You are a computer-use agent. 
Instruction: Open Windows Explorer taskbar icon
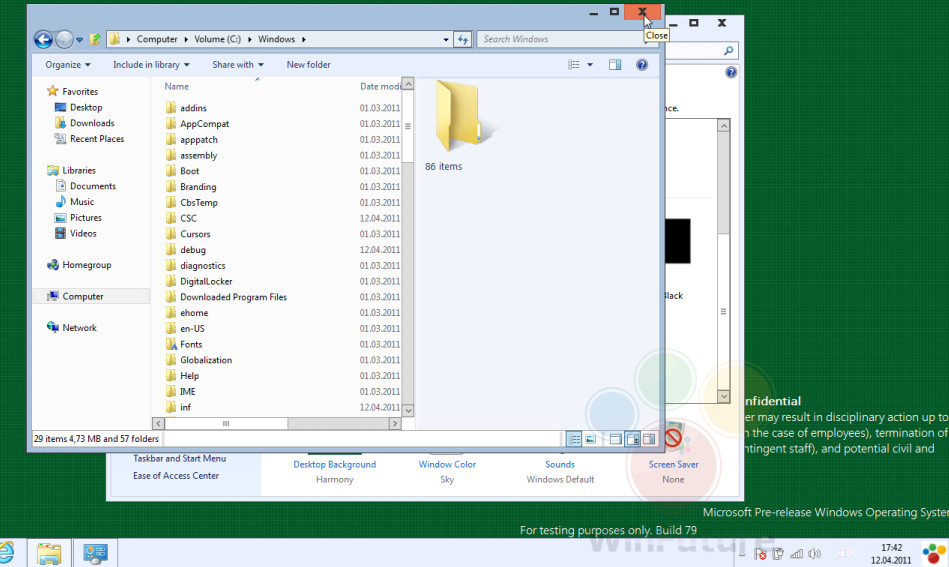tap(49, 553)
